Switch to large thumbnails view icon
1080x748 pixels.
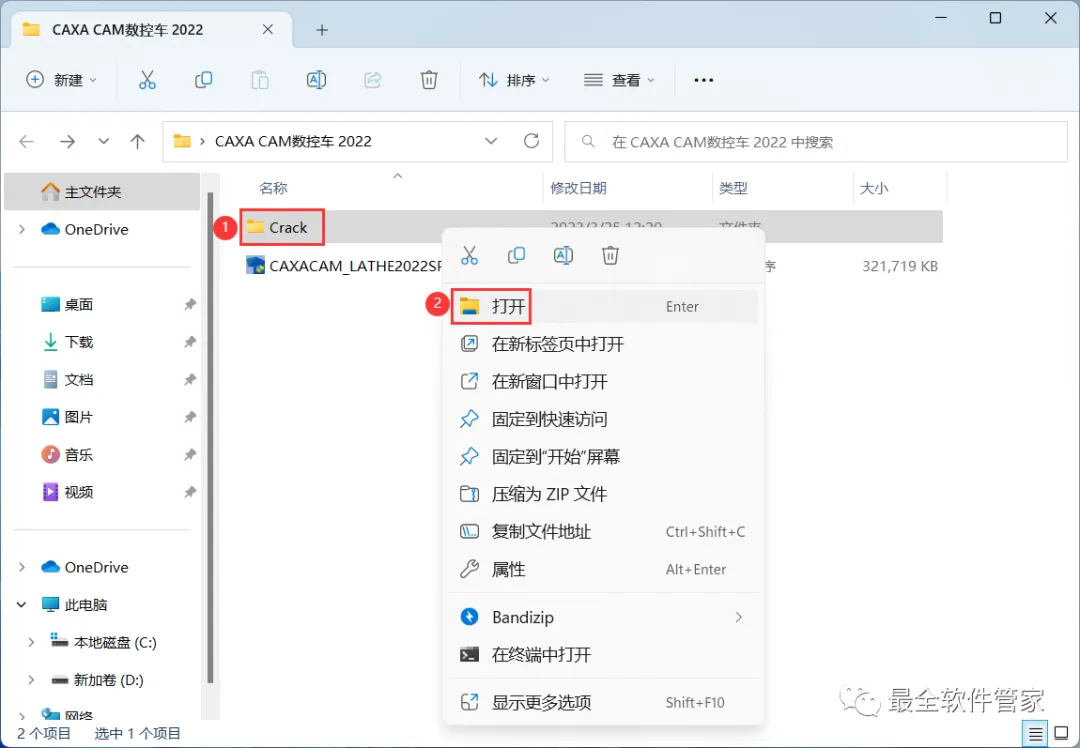coord(1061,734)
